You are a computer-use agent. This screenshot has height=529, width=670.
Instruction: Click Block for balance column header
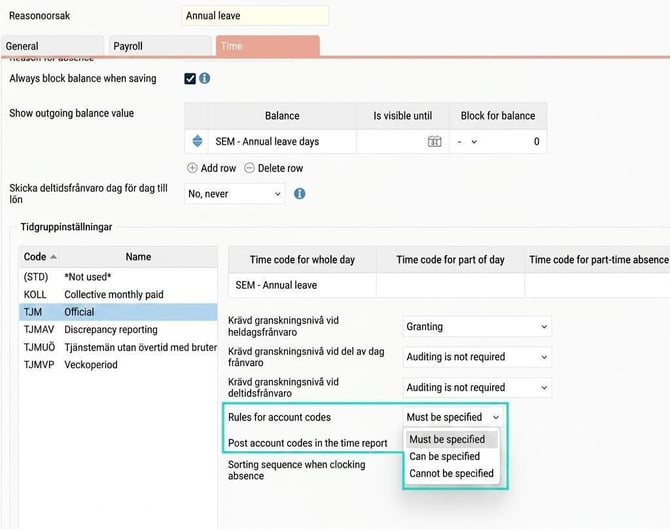pyautogui.click(x=498, y=116)
